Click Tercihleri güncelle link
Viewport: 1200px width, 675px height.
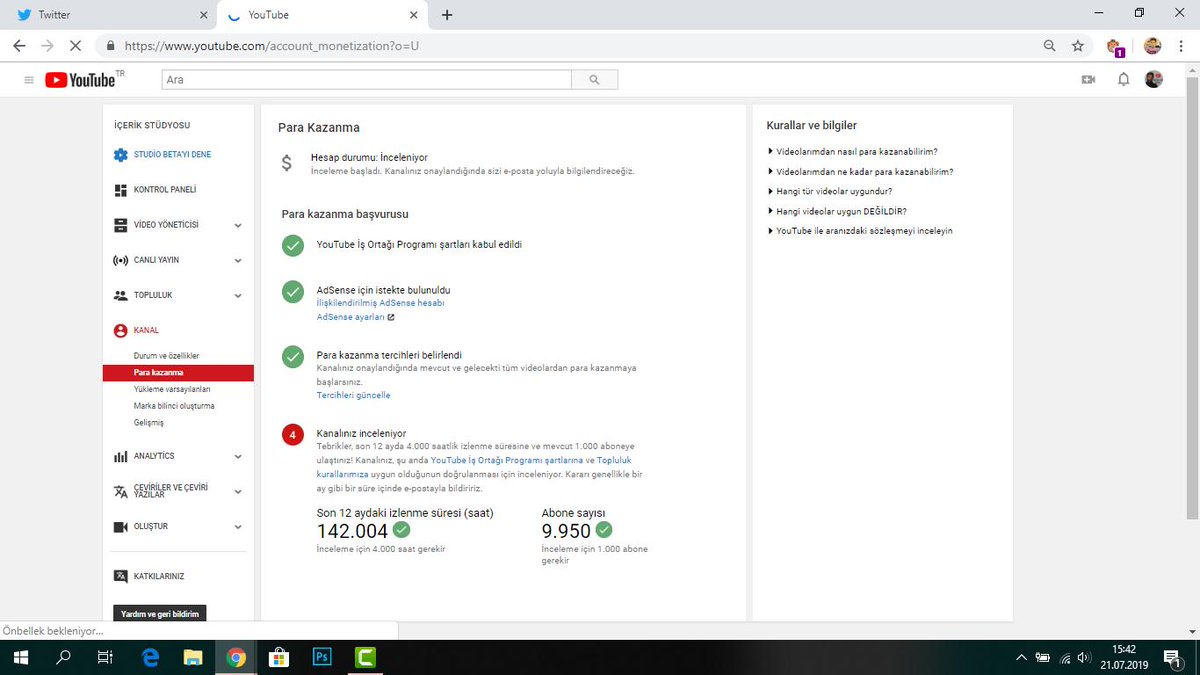coord(353,396)
